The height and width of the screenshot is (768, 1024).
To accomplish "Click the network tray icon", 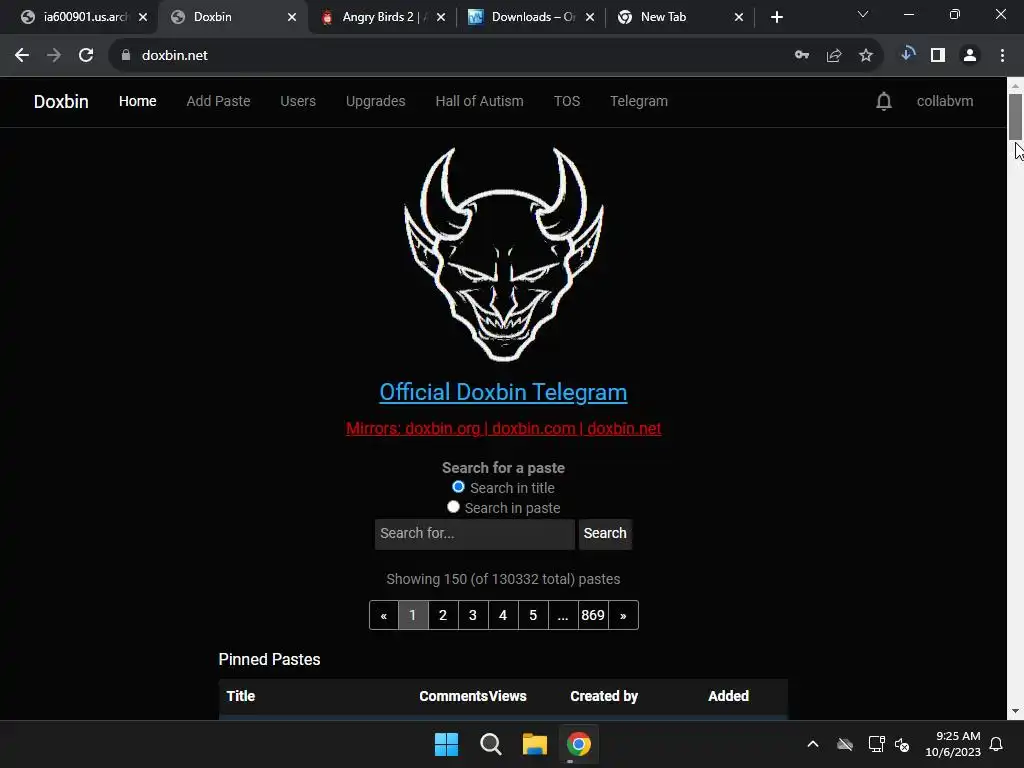I will point(876,744).
